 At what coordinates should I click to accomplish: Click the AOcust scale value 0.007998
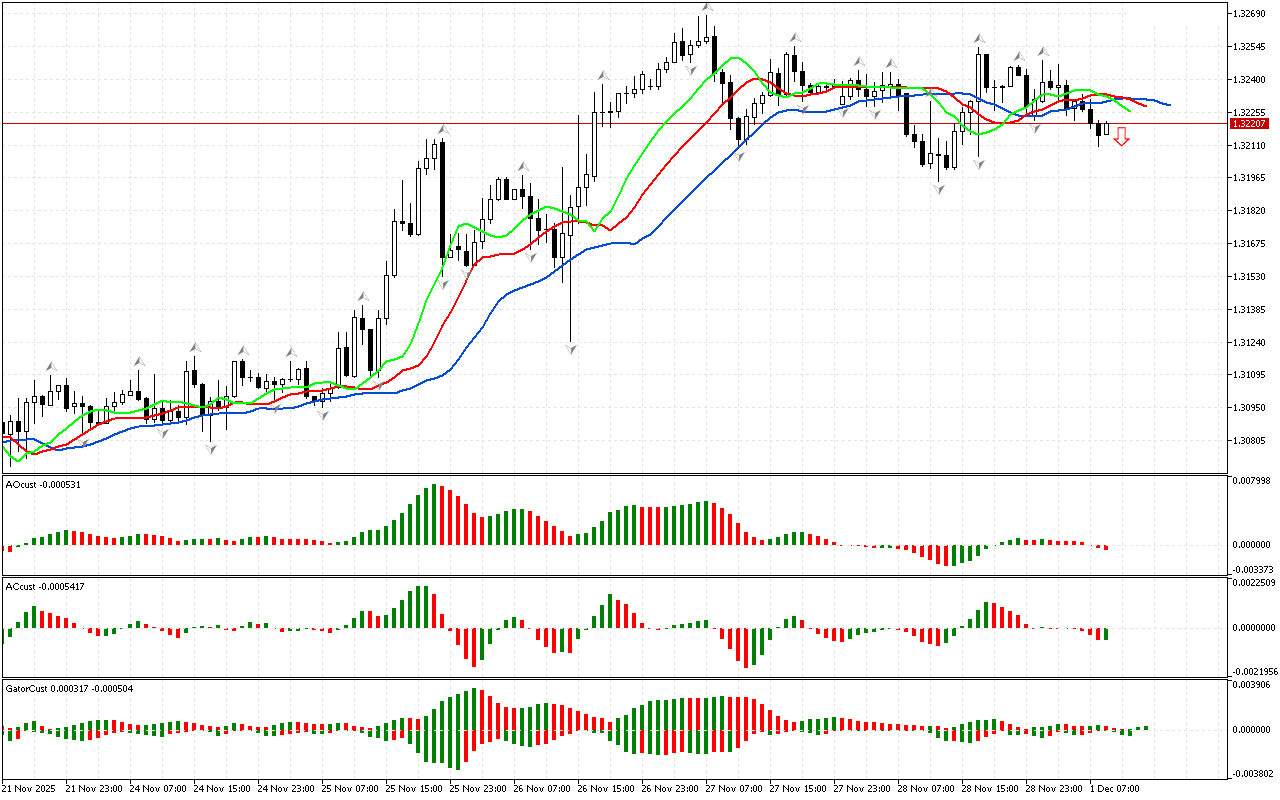click(x=1252, y=481)
